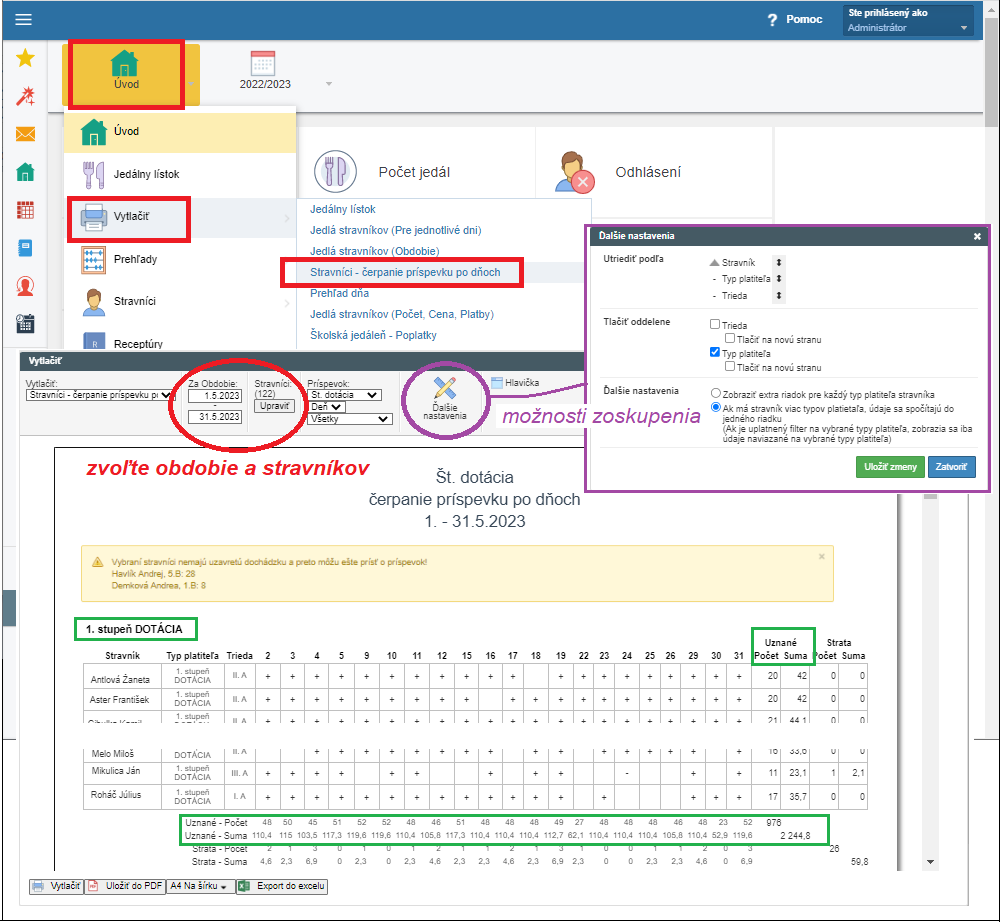The width and height of the screenshot is (1000, 922).
Task: Open the Deň dropdown
Action: (x=327, y=407)
